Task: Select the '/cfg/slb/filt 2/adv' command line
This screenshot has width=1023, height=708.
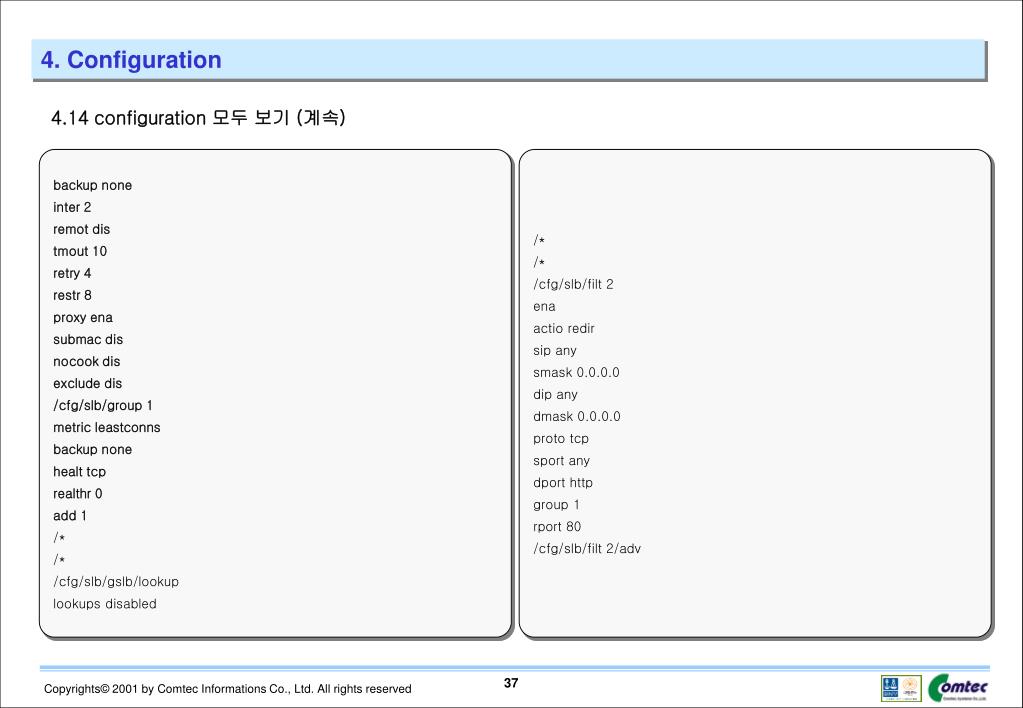Action: coord(587,549)
